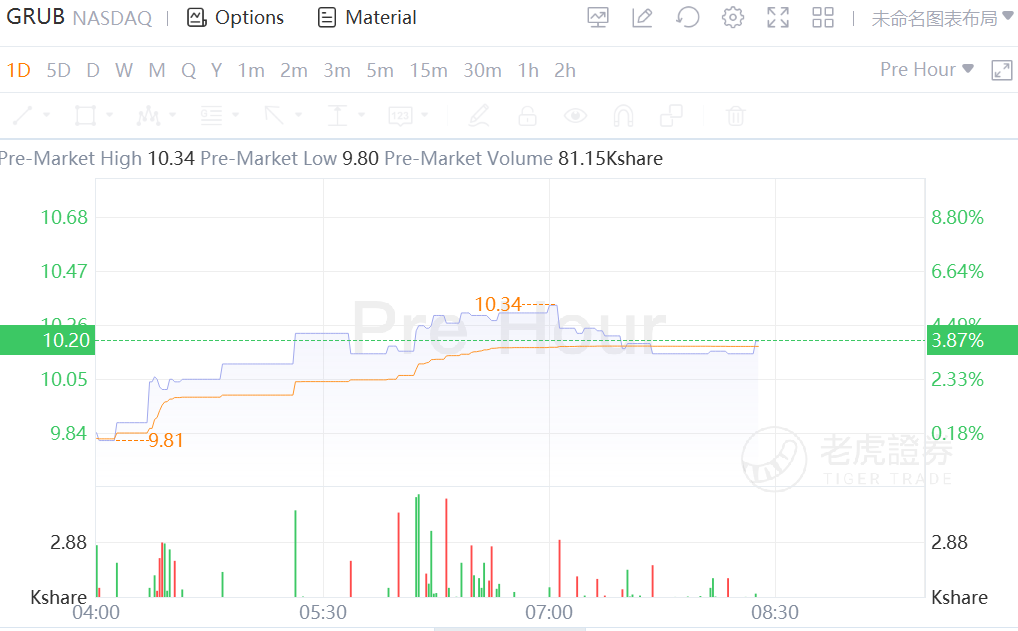
Task: Select the trash delete drawings icon
Action: point(736,116)
